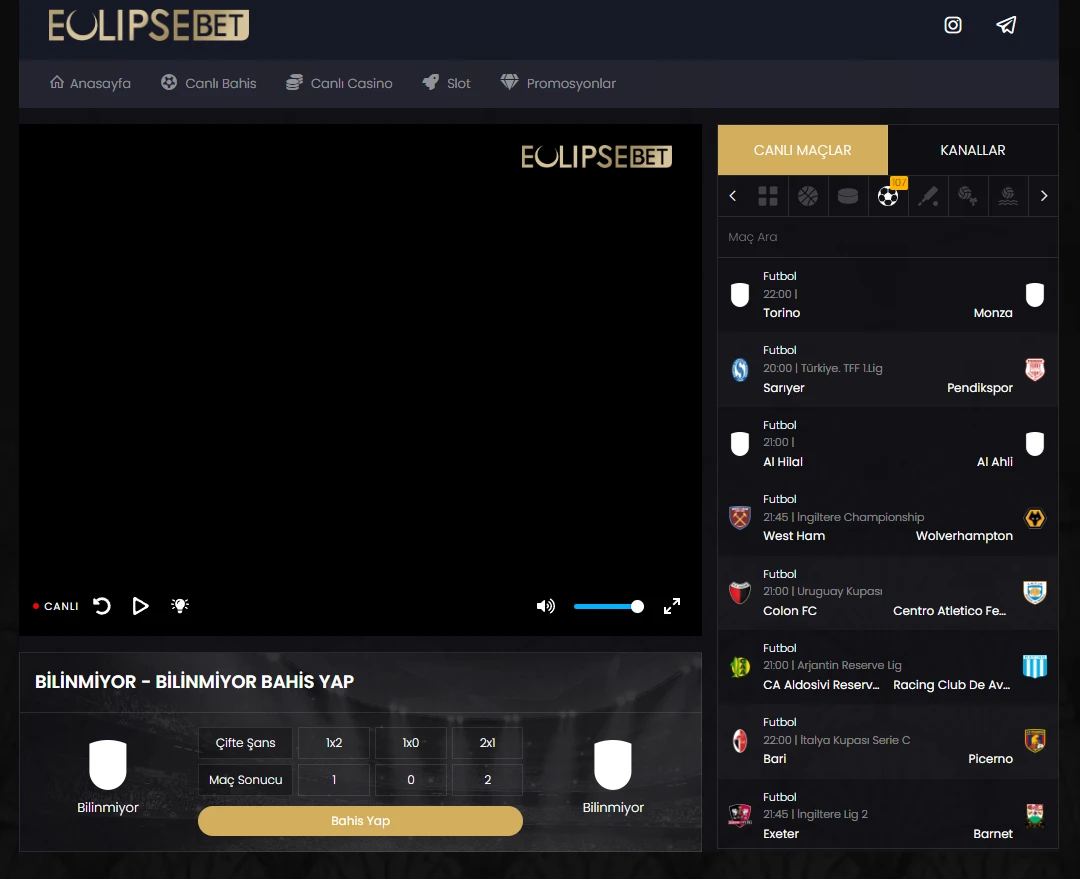Select the Bari vs Picerno match
This screenshot has height=879, width=1080.
pos(888,741)
